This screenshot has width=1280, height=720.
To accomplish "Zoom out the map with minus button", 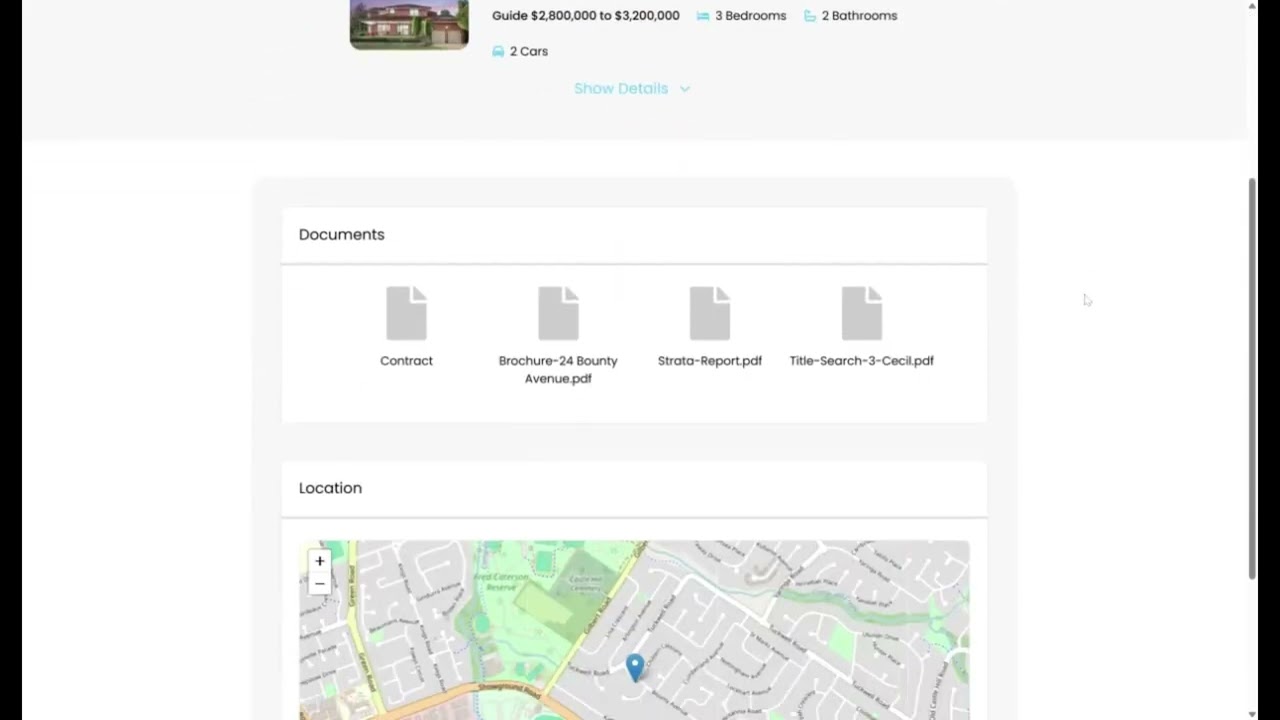I will [320, 584].
